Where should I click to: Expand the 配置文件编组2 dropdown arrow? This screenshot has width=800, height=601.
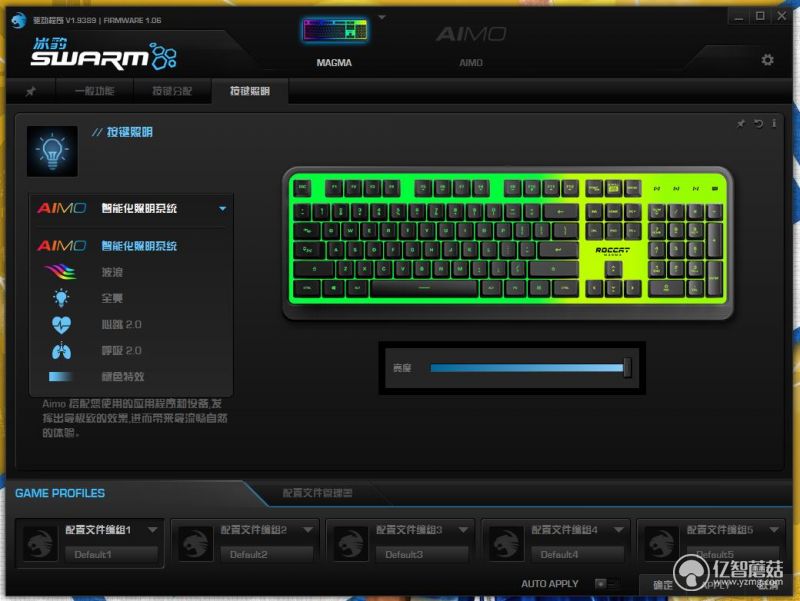point(308,530)
